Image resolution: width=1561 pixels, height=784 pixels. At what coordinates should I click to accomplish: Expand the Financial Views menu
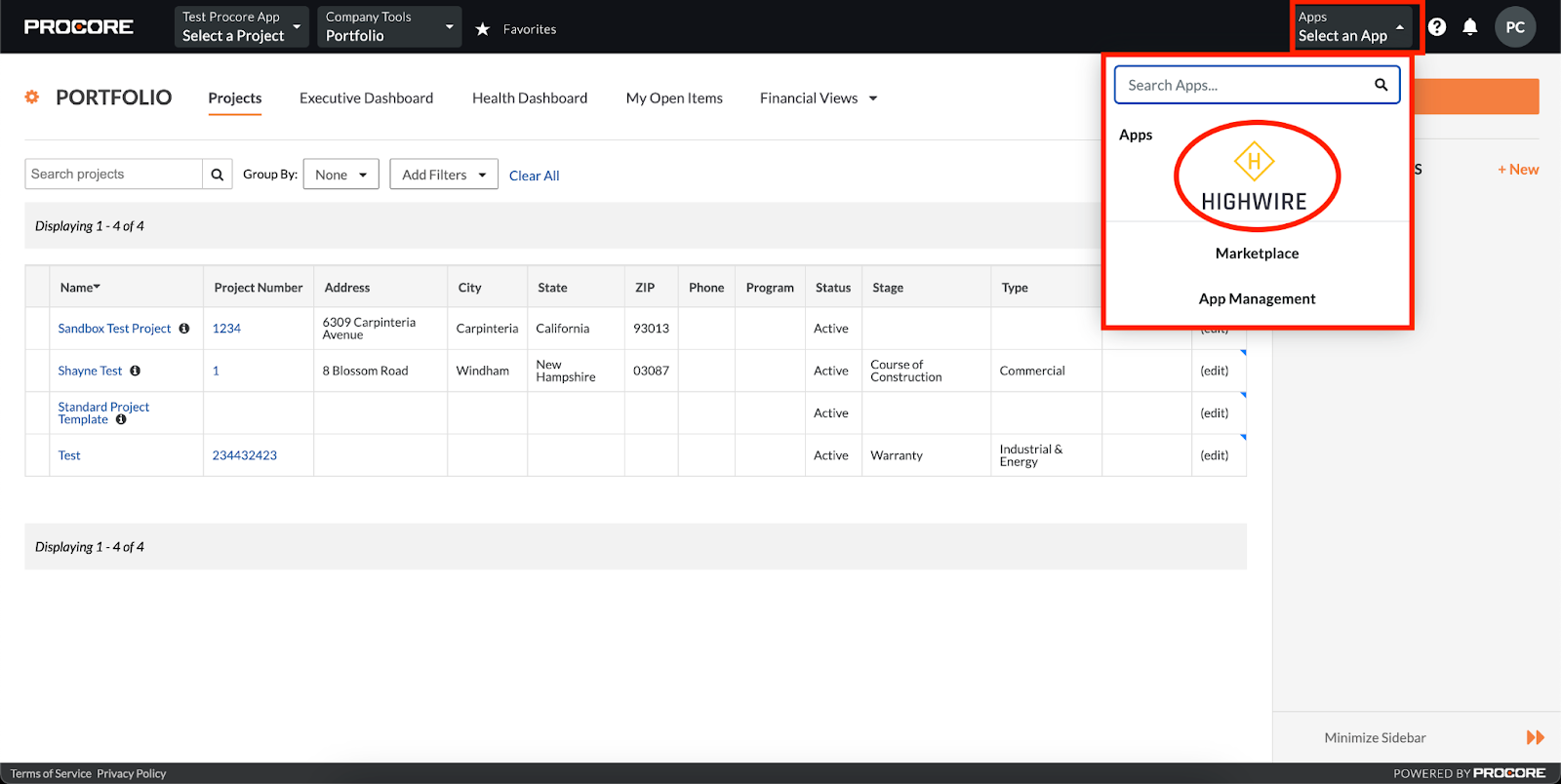819,98
